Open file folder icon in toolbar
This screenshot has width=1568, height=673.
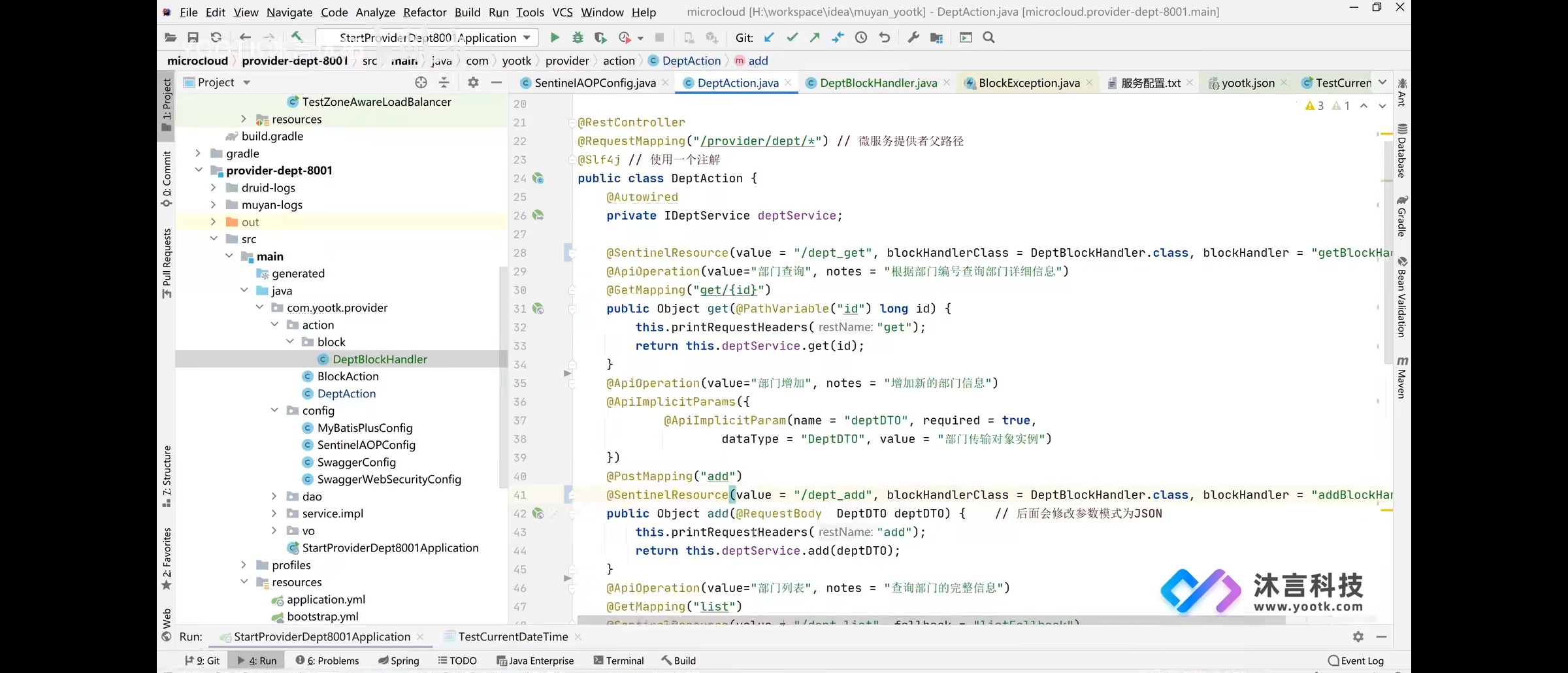point(171,38)
